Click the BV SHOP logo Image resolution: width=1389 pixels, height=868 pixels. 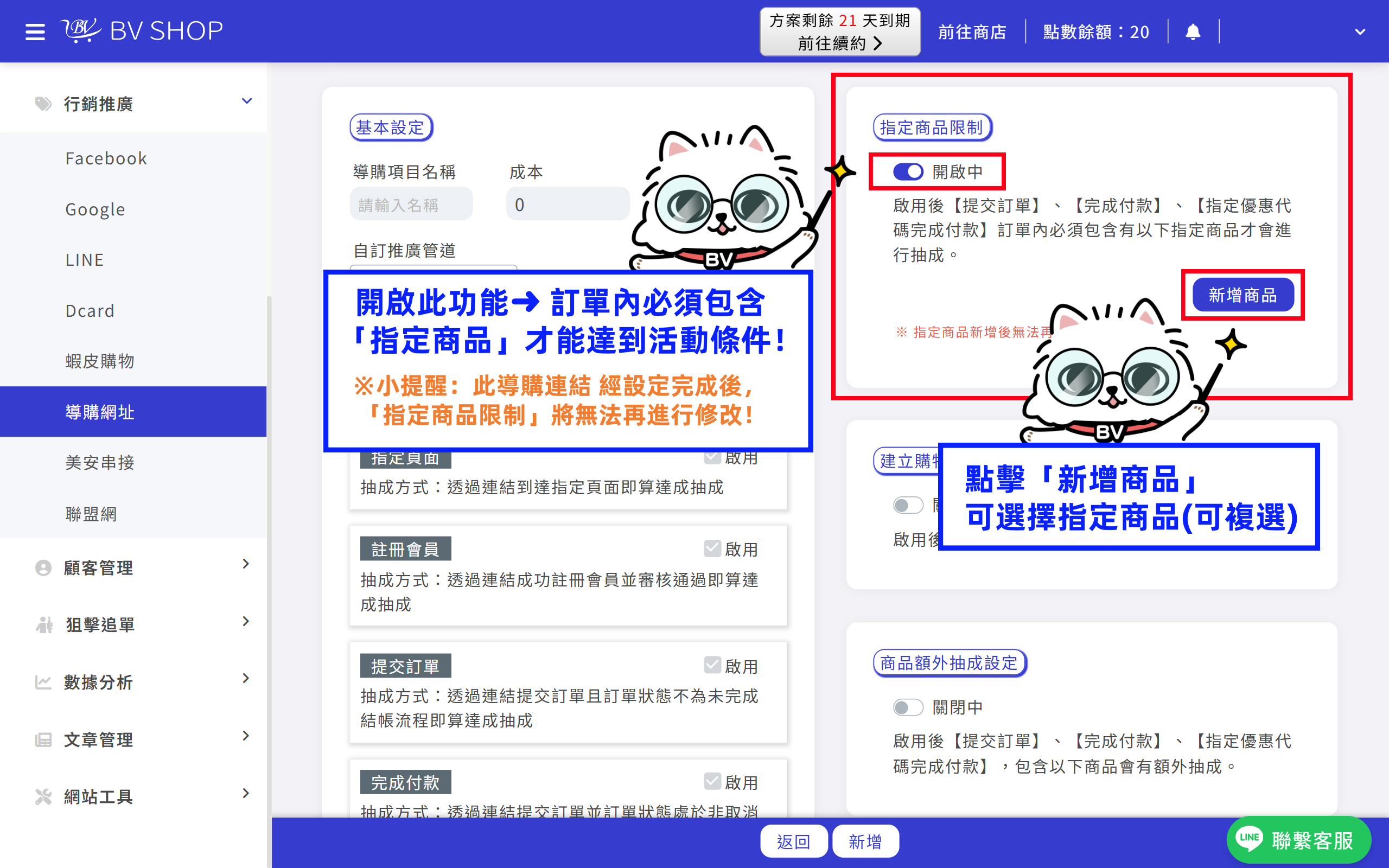(x=142, y=30)
